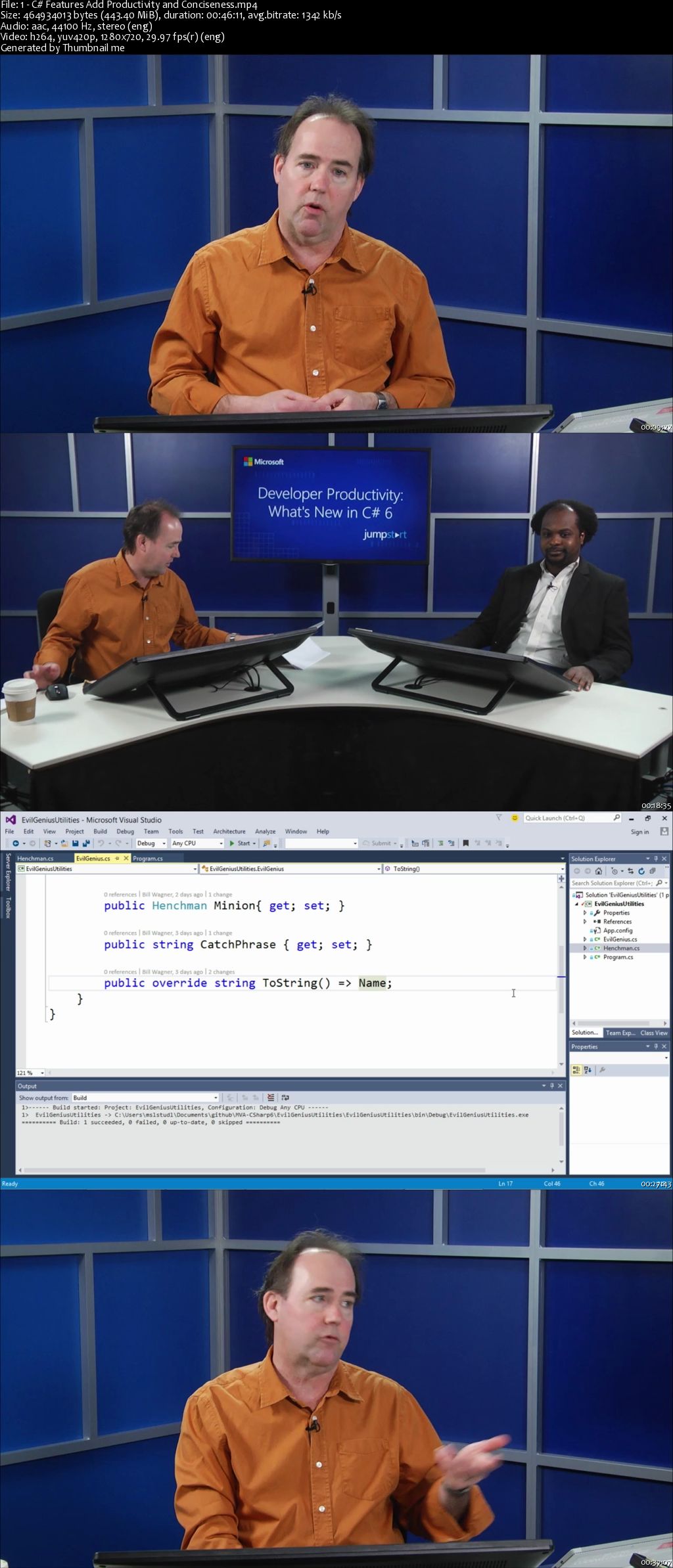Expand the EvilGenius.cs tree node
Screen dimensions: 673x1568
tap(585, 939)
